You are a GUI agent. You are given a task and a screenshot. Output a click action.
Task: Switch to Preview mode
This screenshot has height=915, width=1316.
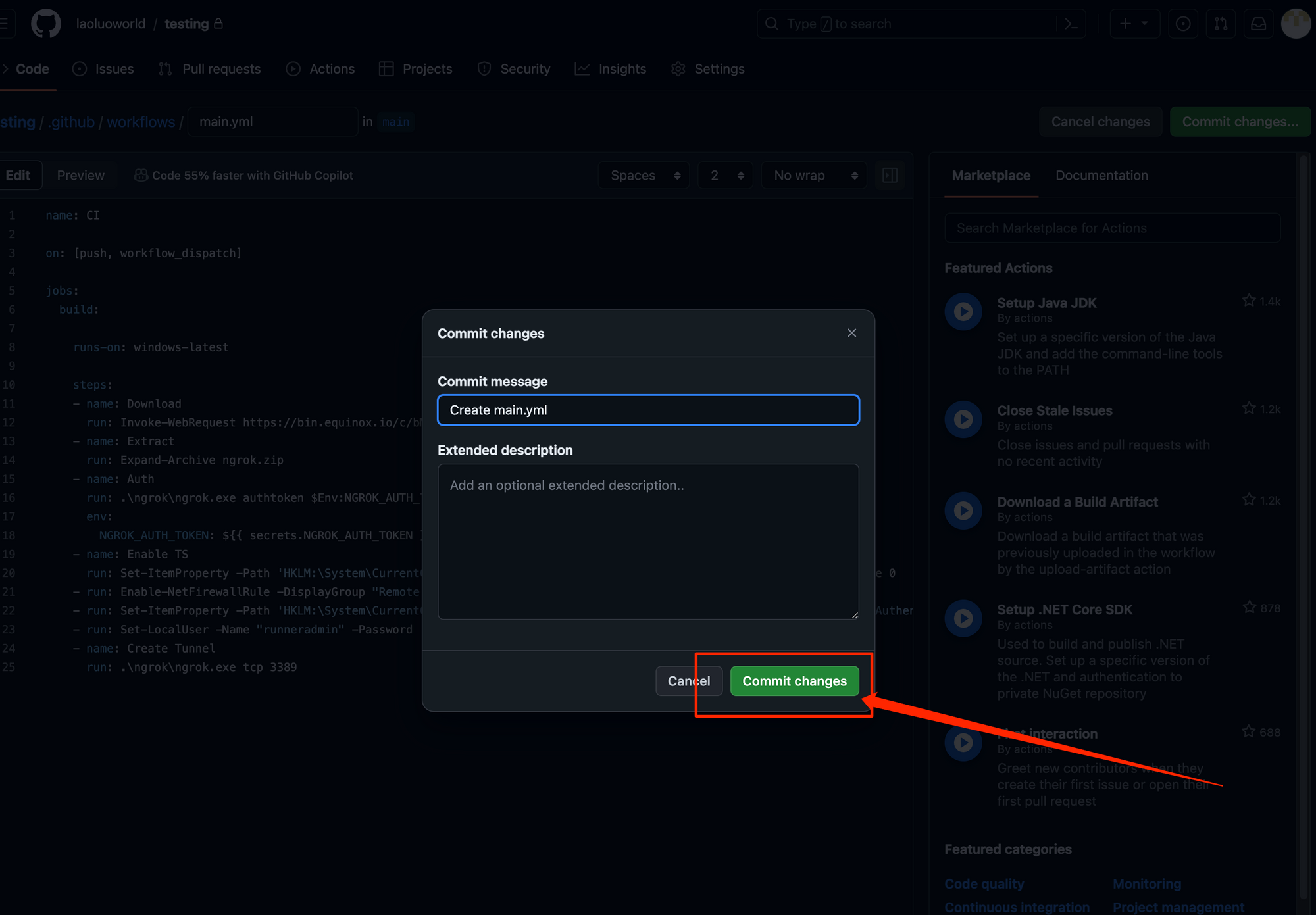coord(80,175)
